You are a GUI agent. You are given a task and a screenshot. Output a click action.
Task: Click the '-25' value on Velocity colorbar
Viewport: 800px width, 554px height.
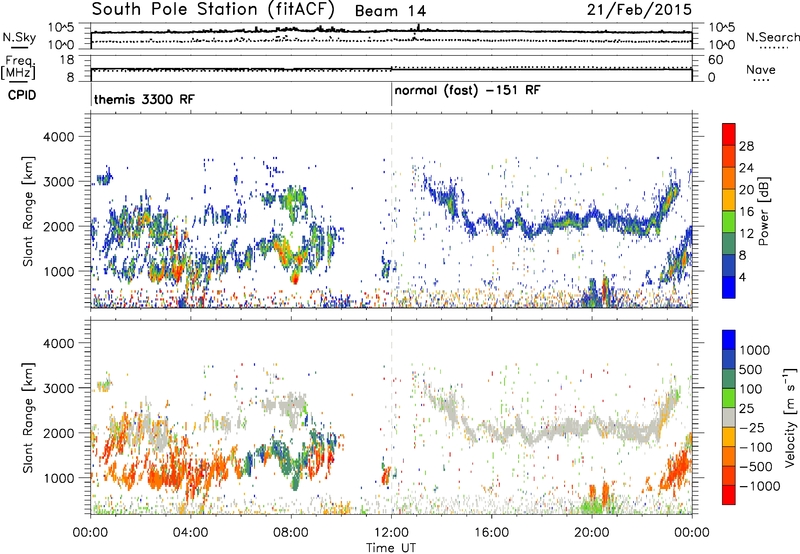[751, 428]
